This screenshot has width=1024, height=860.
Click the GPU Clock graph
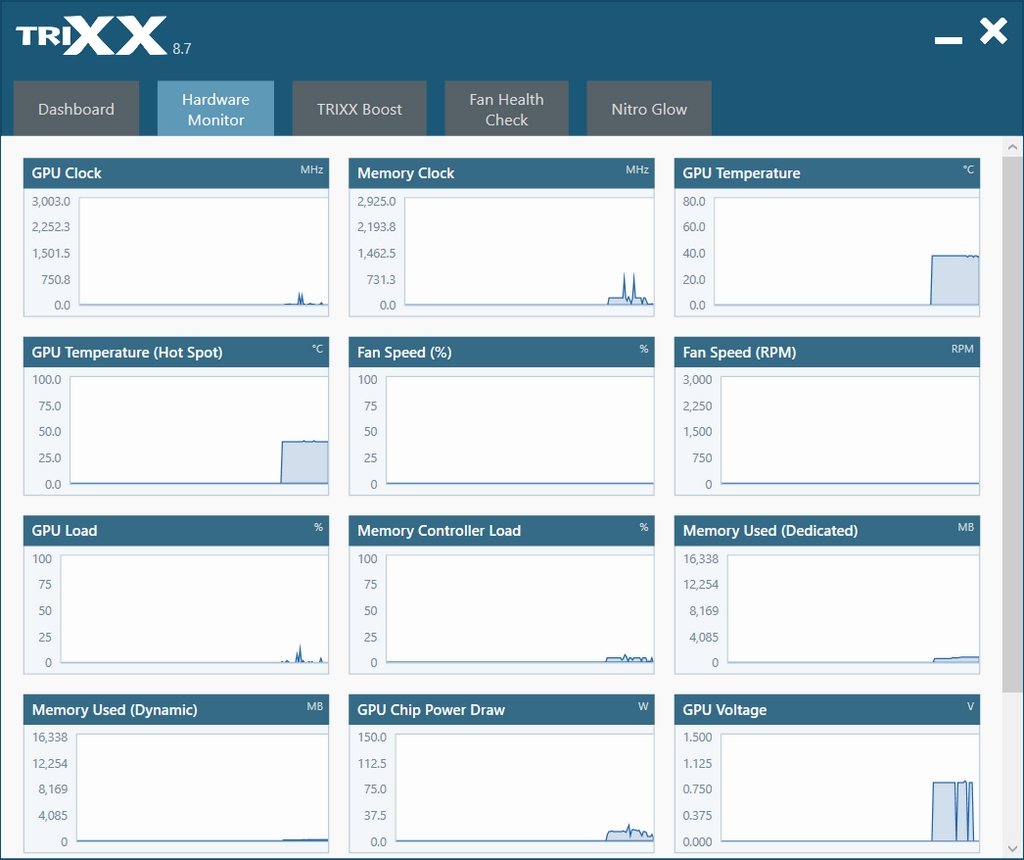tap(203, 251)
